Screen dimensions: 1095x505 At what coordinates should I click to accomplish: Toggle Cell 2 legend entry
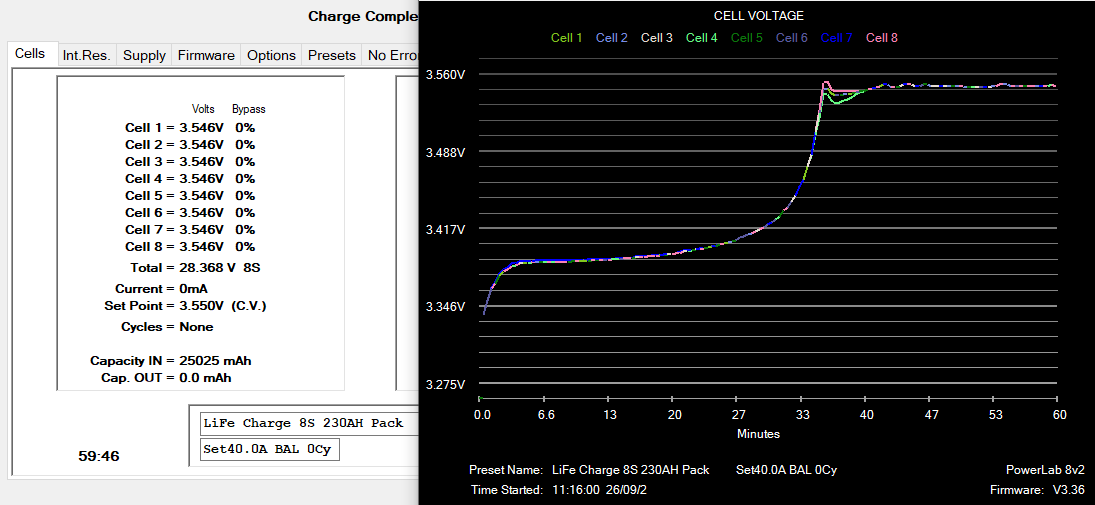[x=611, y=38]
